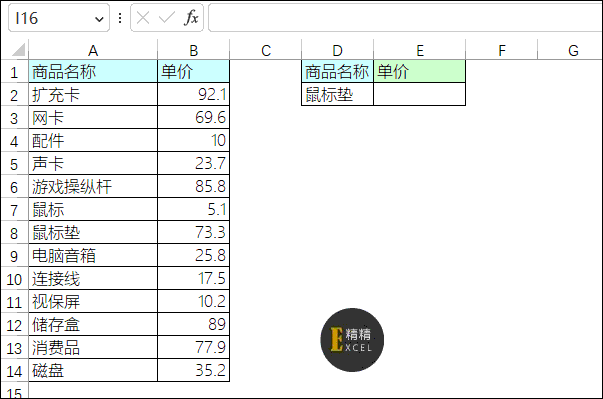Click price cell 77.9
Image resolution: width=603 pixels, height=399 pixels.
(193, 348)
